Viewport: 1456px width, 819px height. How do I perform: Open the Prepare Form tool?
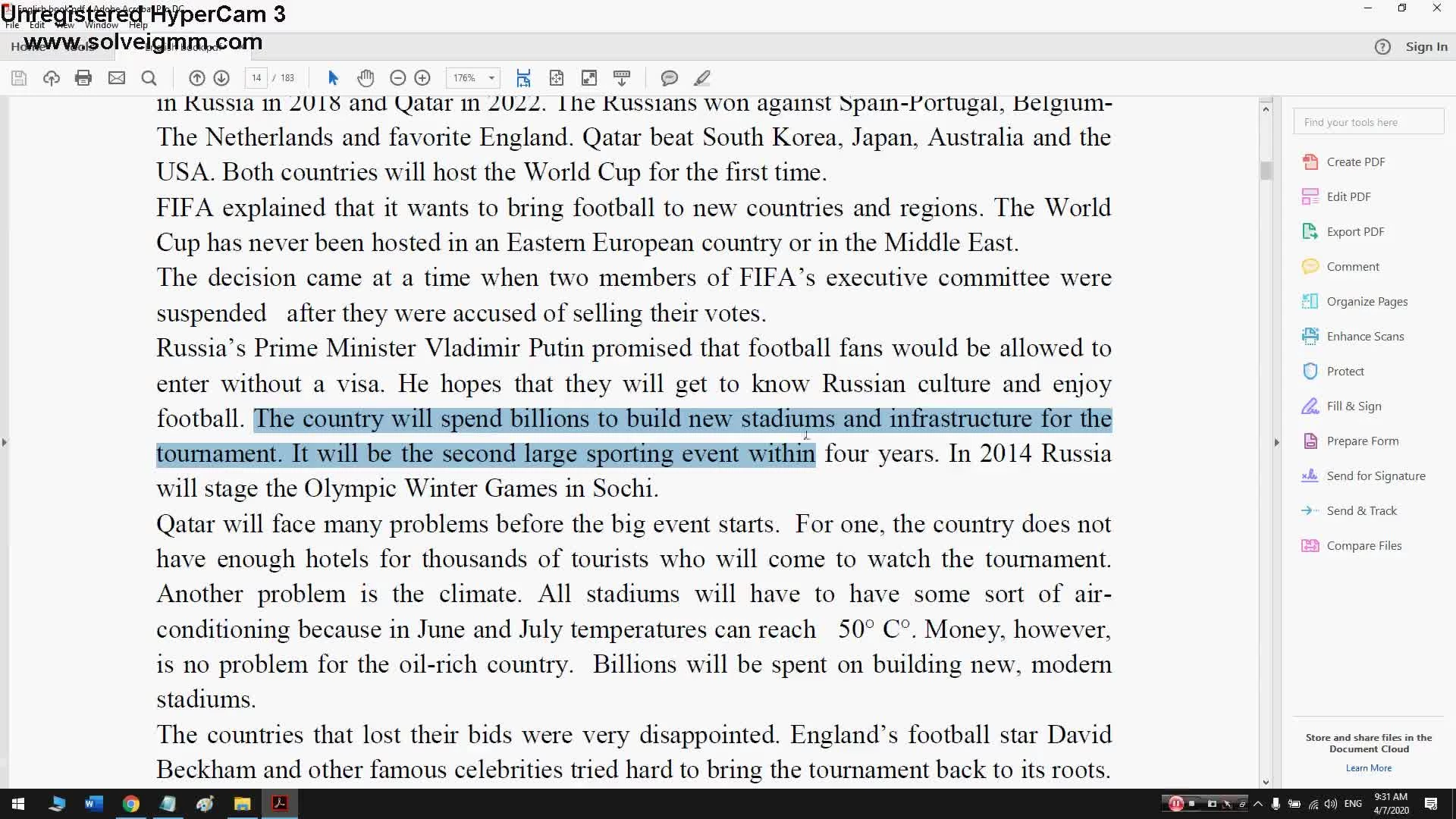click(1351, 441)
